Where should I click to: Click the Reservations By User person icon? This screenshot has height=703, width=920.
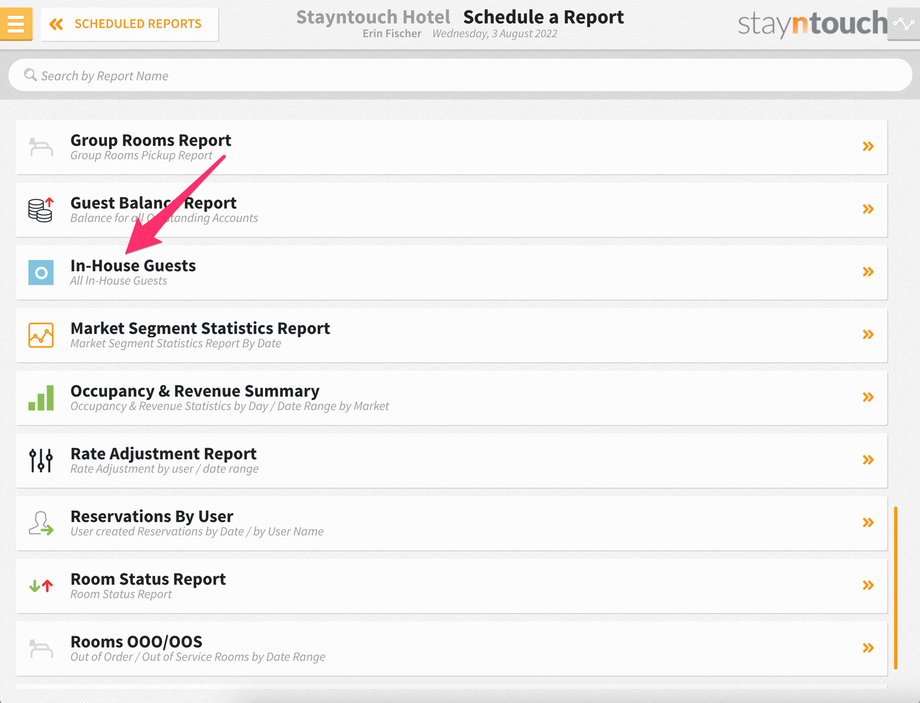[41, 523]
